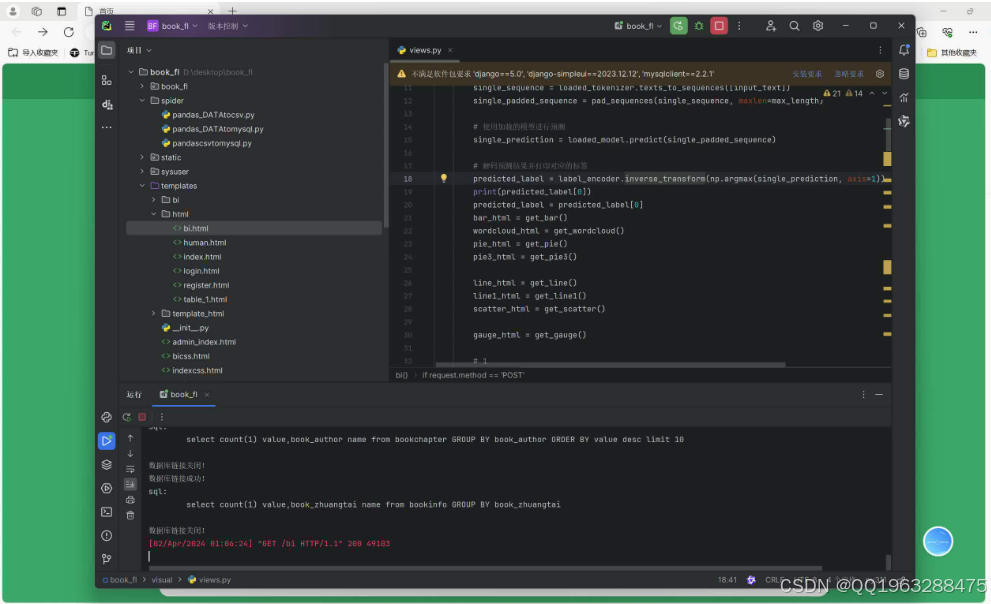Click the editor horizontal scrollbar

[x=611, y=365]
